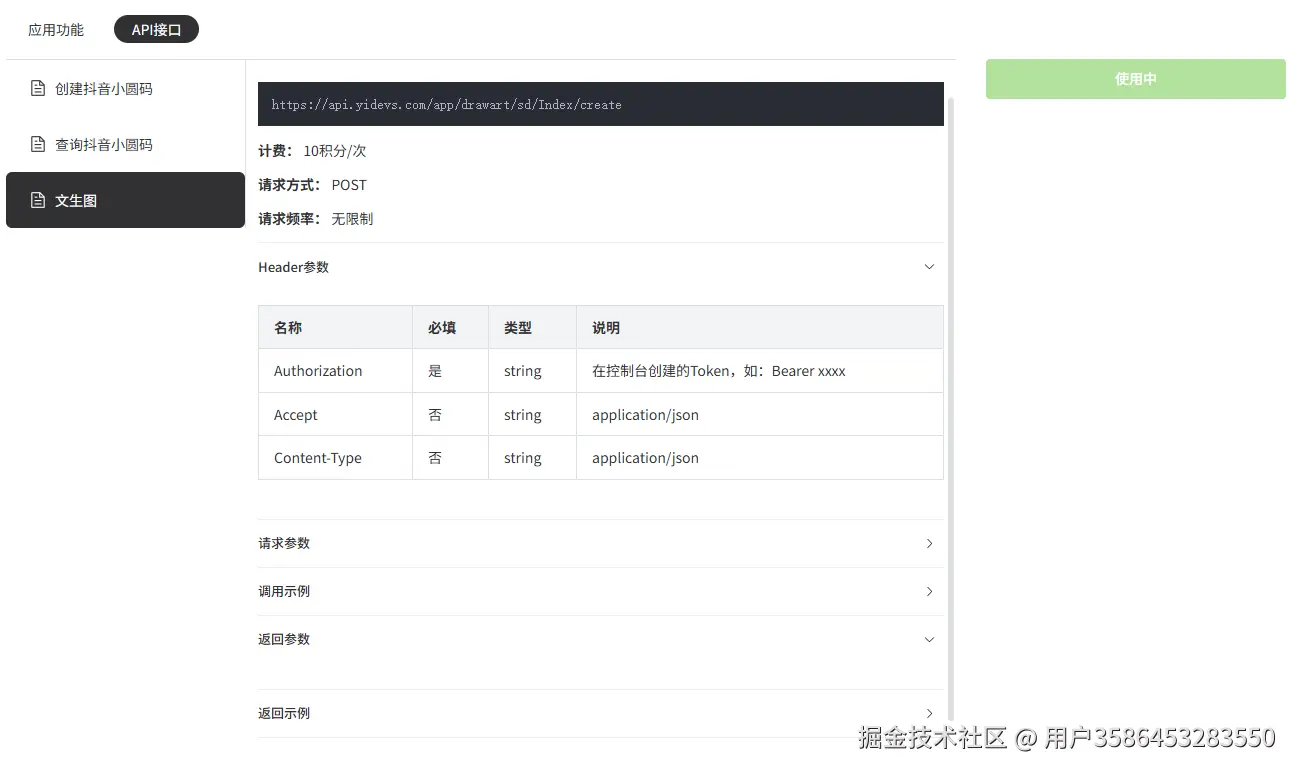Screen dimensions: 1297x773
Task: Click string type in Content-Type row
Action: [523, 458]
